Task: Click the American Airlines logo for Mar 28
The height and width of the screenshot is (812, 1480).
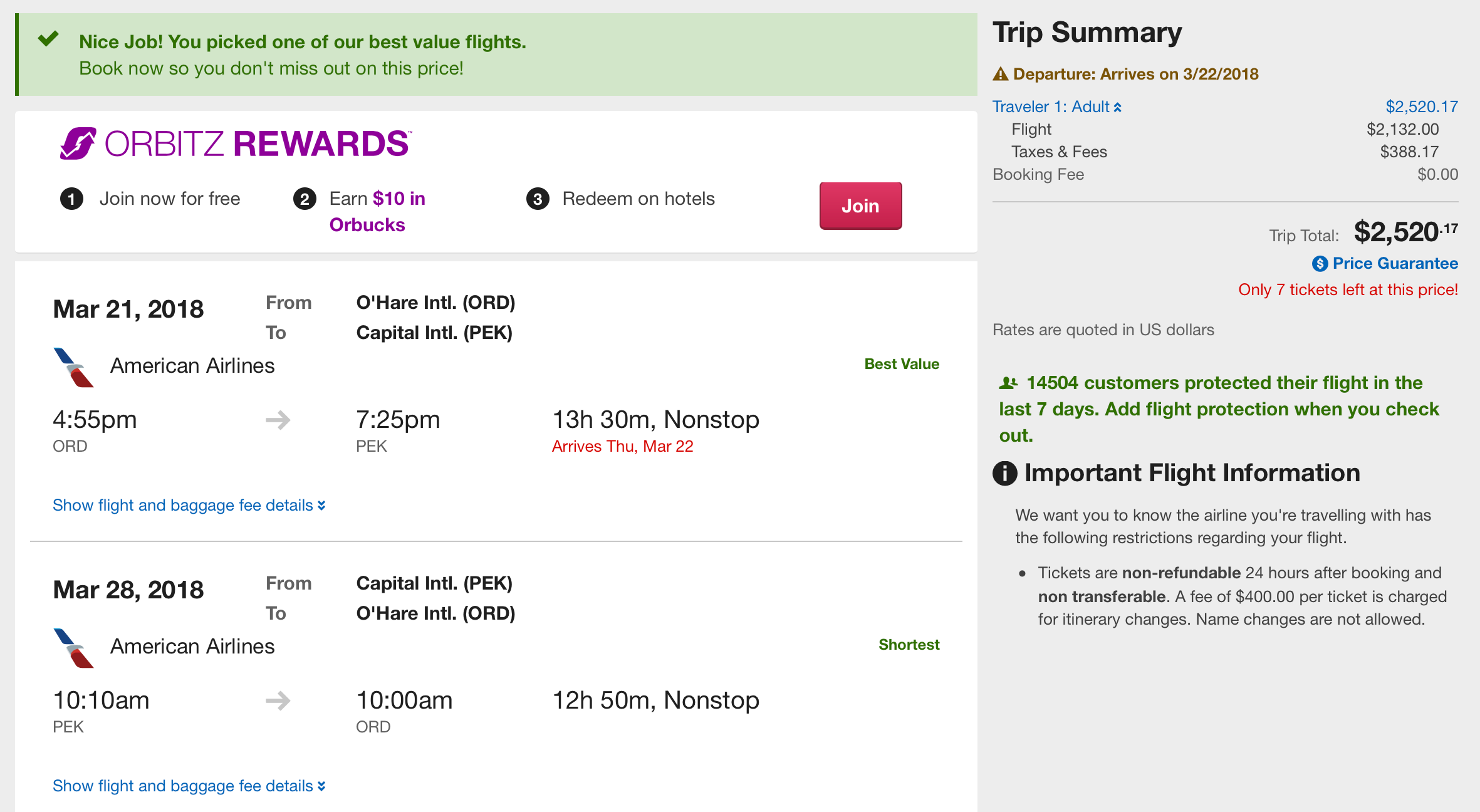Action: tap(73, 648)
